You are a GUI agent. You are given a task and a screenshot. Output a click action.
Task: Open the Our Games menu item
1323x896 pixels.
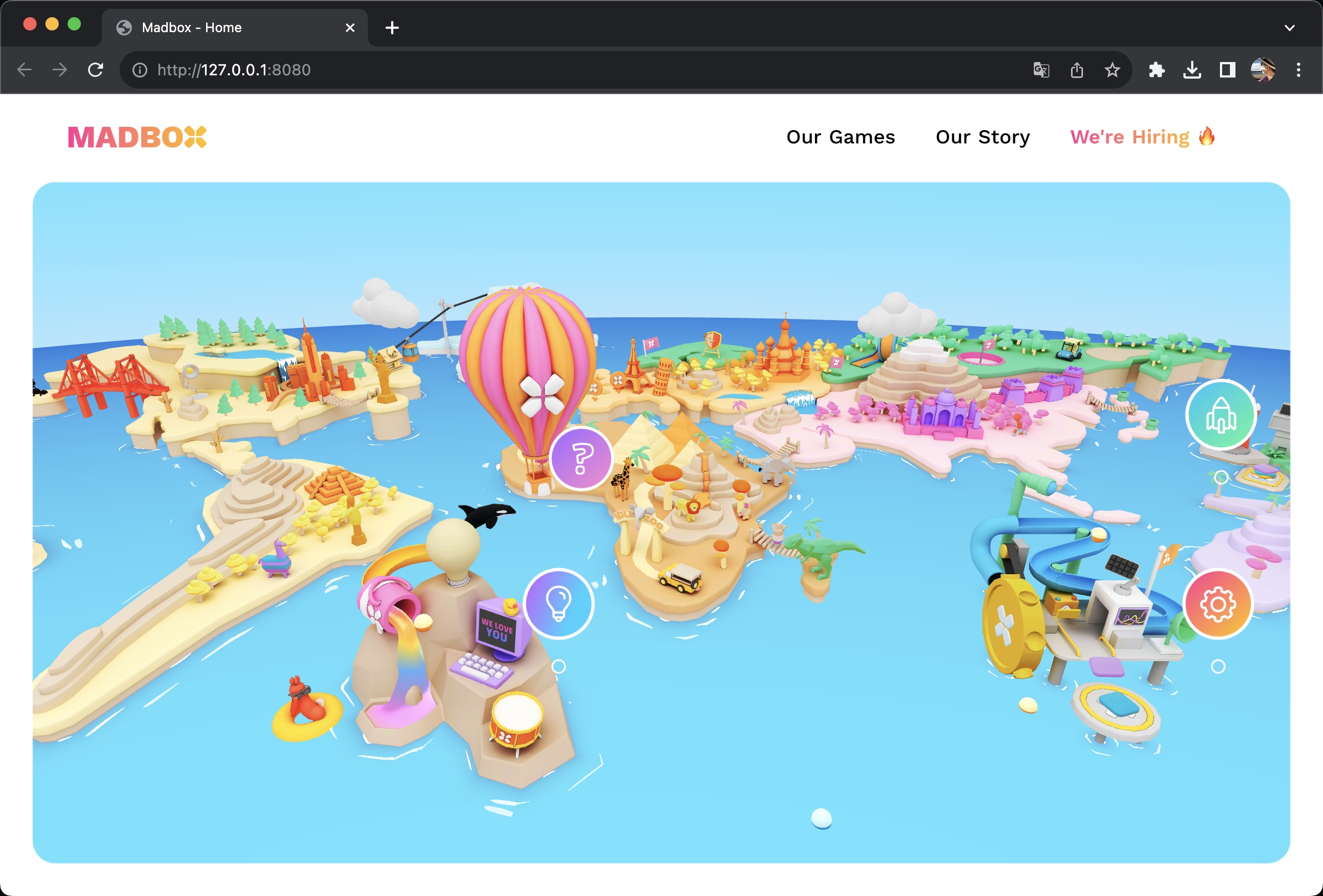[840, 137]
